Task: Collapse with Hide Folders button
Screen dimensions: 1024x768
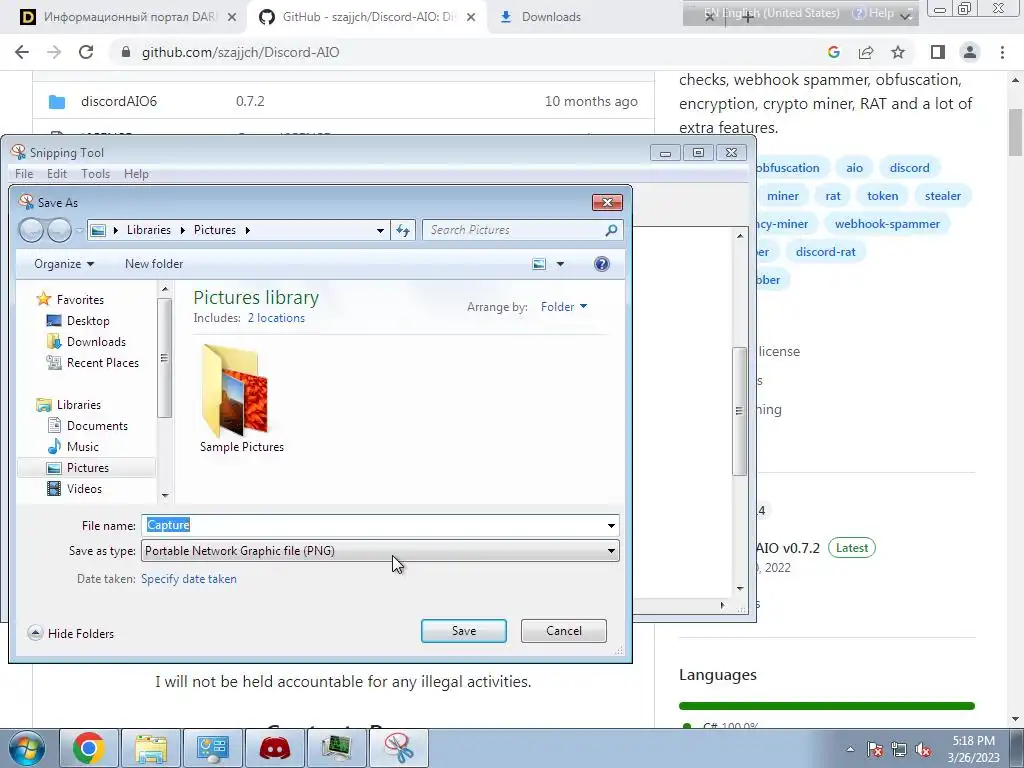Action: (x=71, y=633)
